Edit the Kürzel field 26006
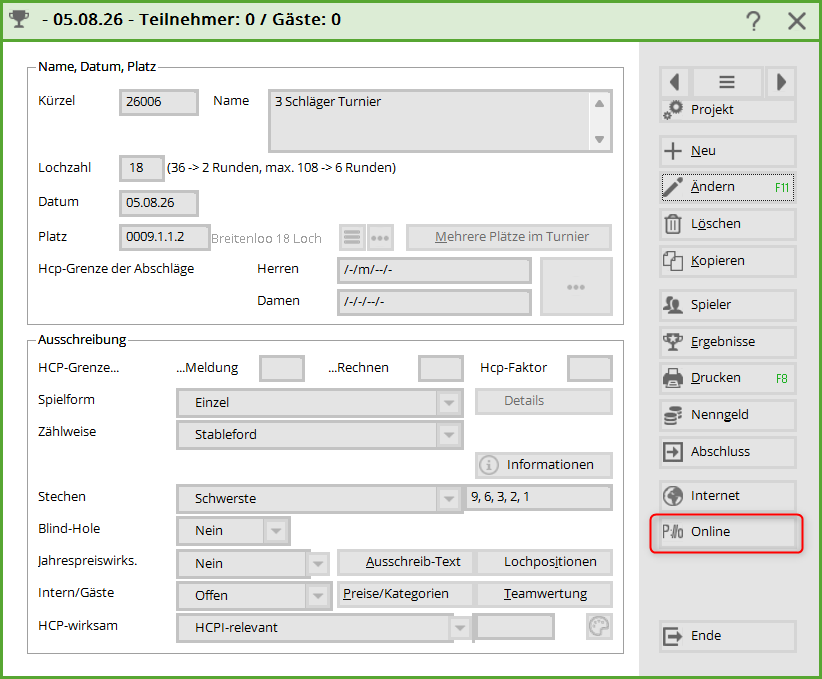Image resolution: width=822 pixels, height=679 pixels. 158,102
